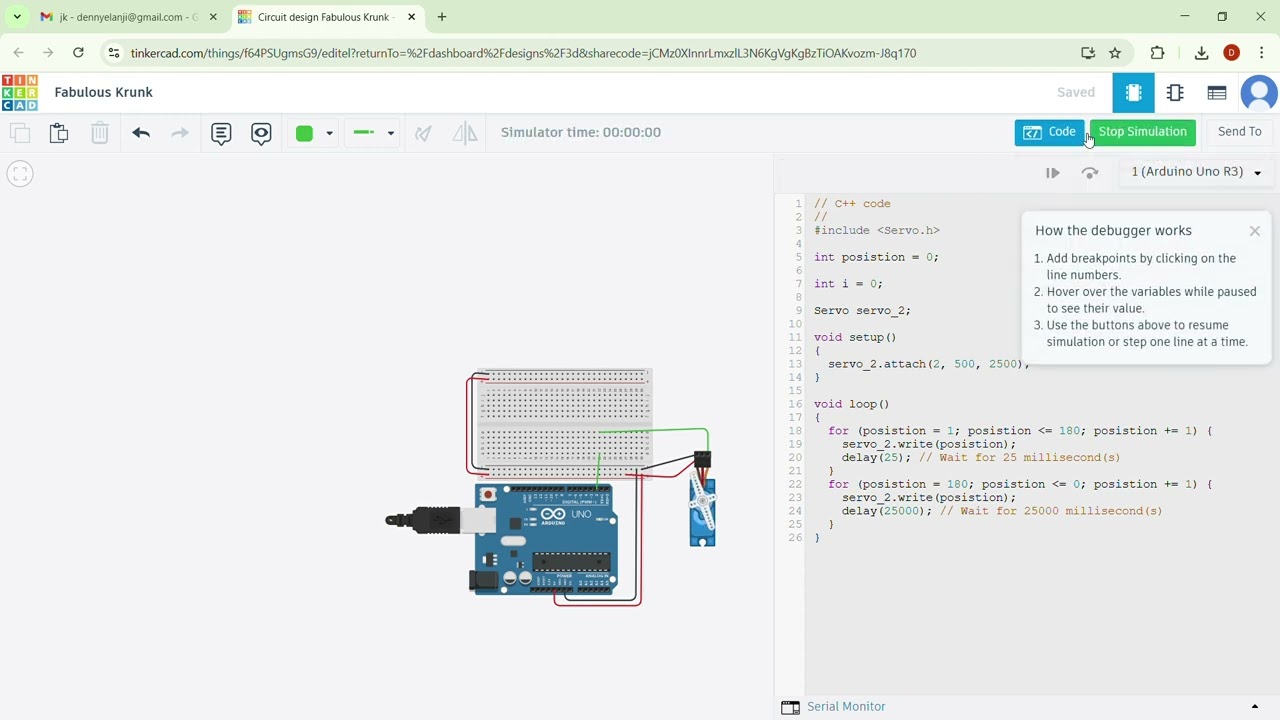
Task: Toggle breakpoint on line number 19
Action: [x=795, y=444]
